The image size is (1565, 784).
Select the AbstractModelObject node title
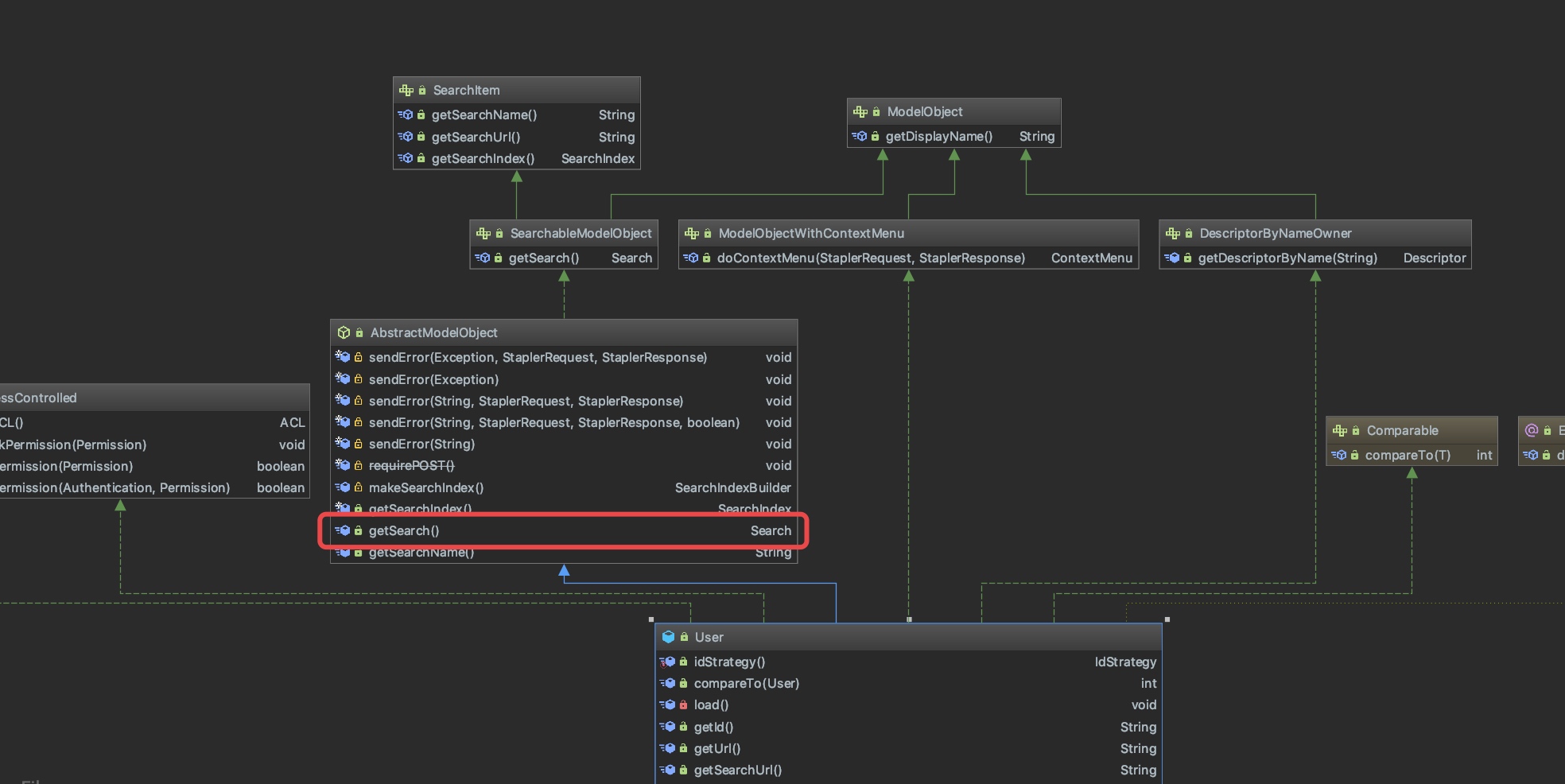(x=434, y=332)
